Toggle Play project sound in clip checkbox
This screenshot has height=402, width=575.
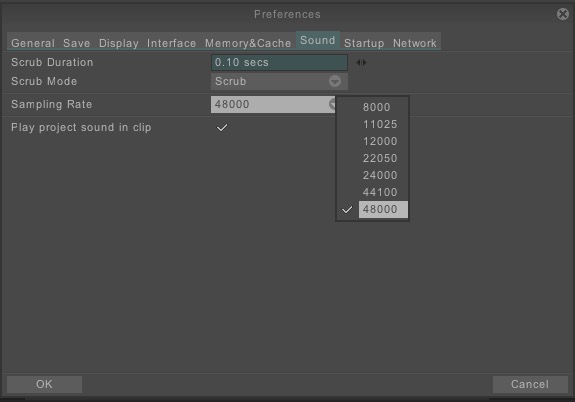point(222,128)
